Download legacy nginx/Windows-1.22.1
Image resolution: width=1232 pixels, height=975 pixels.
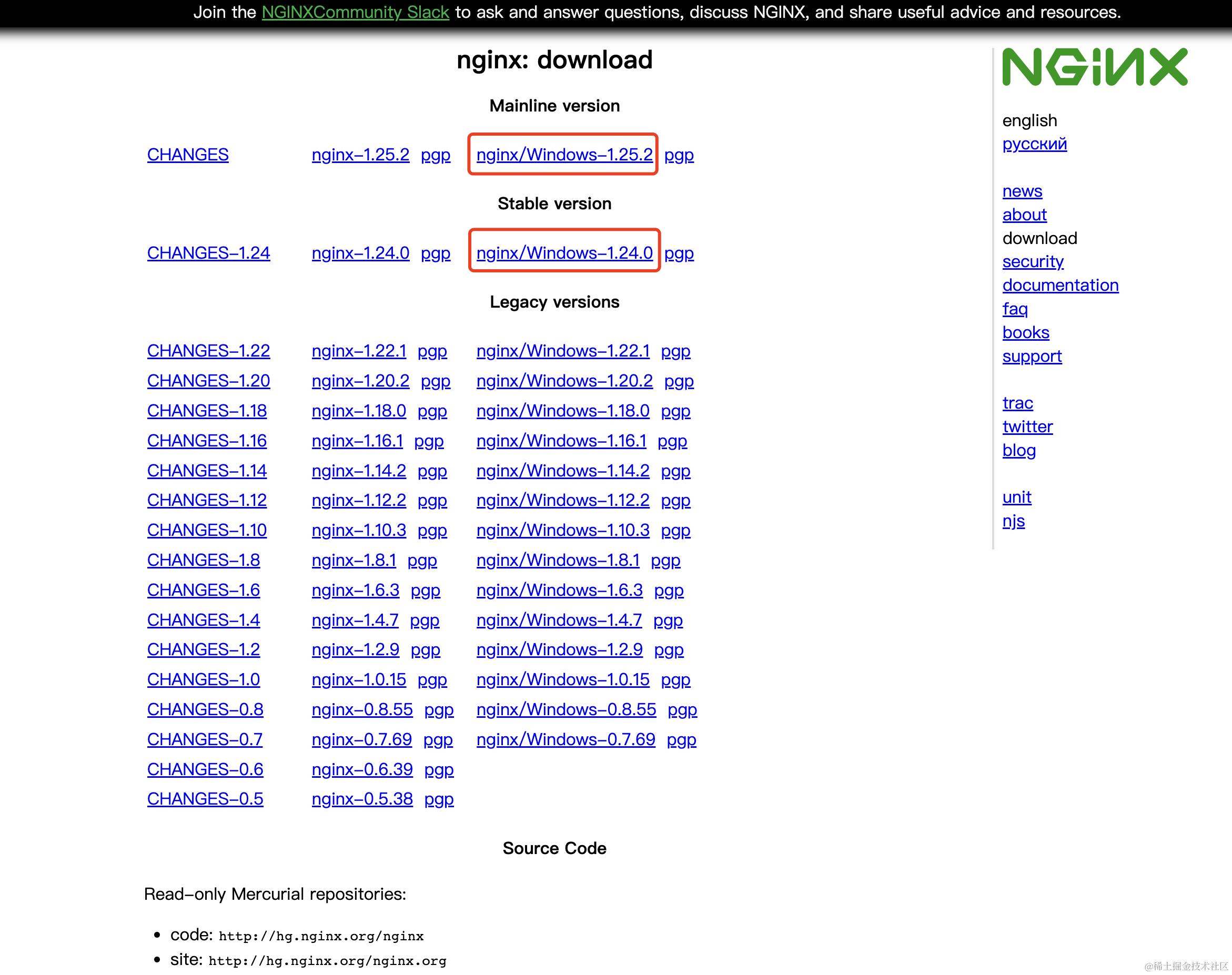pos(562,351)
